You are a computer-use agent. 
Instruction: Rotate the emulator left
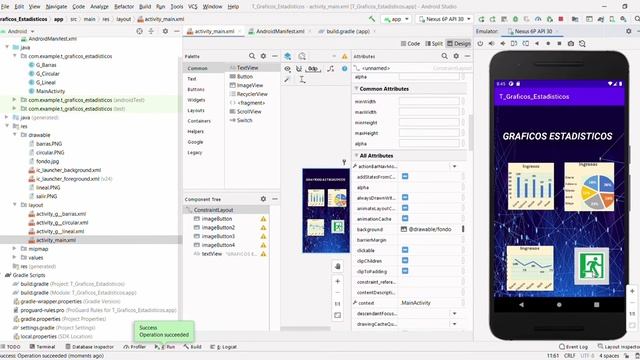[514, 43]
